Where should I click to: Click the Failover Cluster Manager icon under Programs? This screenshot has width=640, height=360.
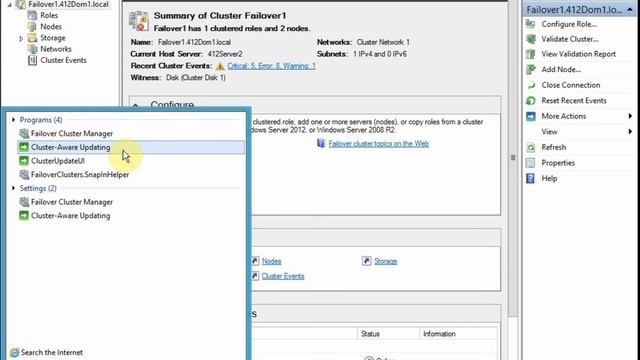click(24, 133)
